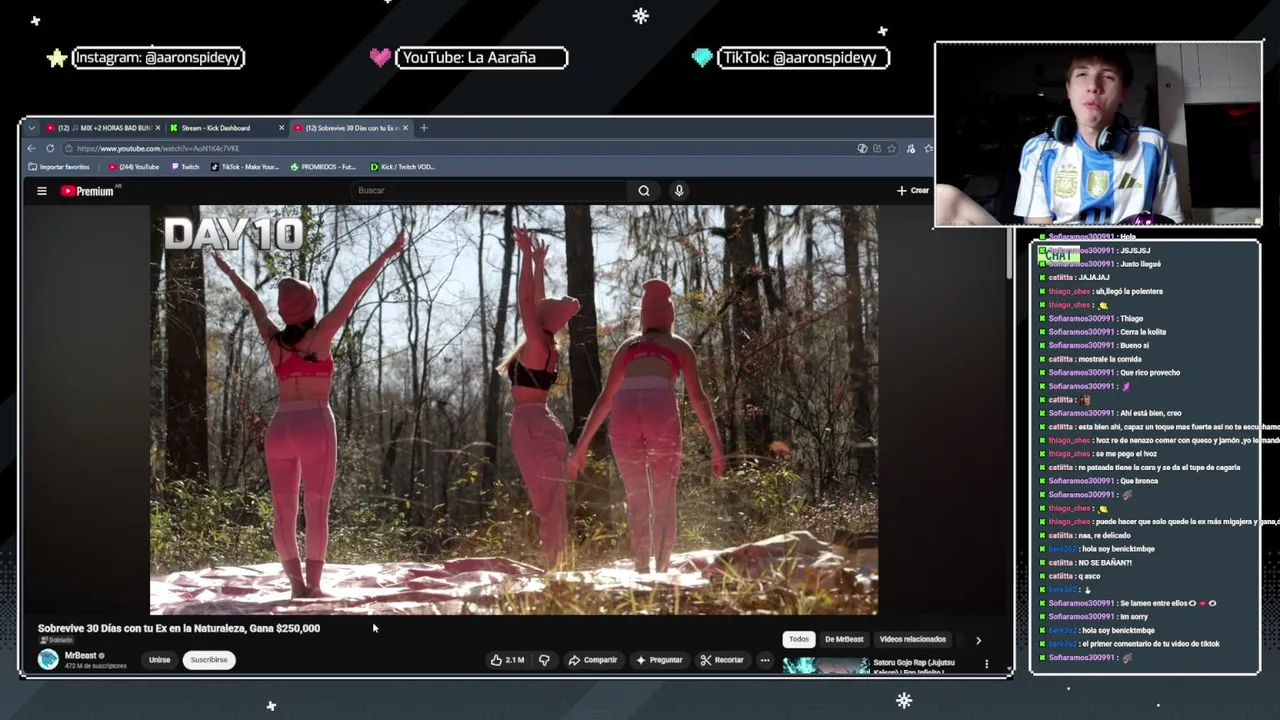Viewport: 1280px width, 720px height.
Task: Click the Suscribirse button
Action: (x=209, y=660)
